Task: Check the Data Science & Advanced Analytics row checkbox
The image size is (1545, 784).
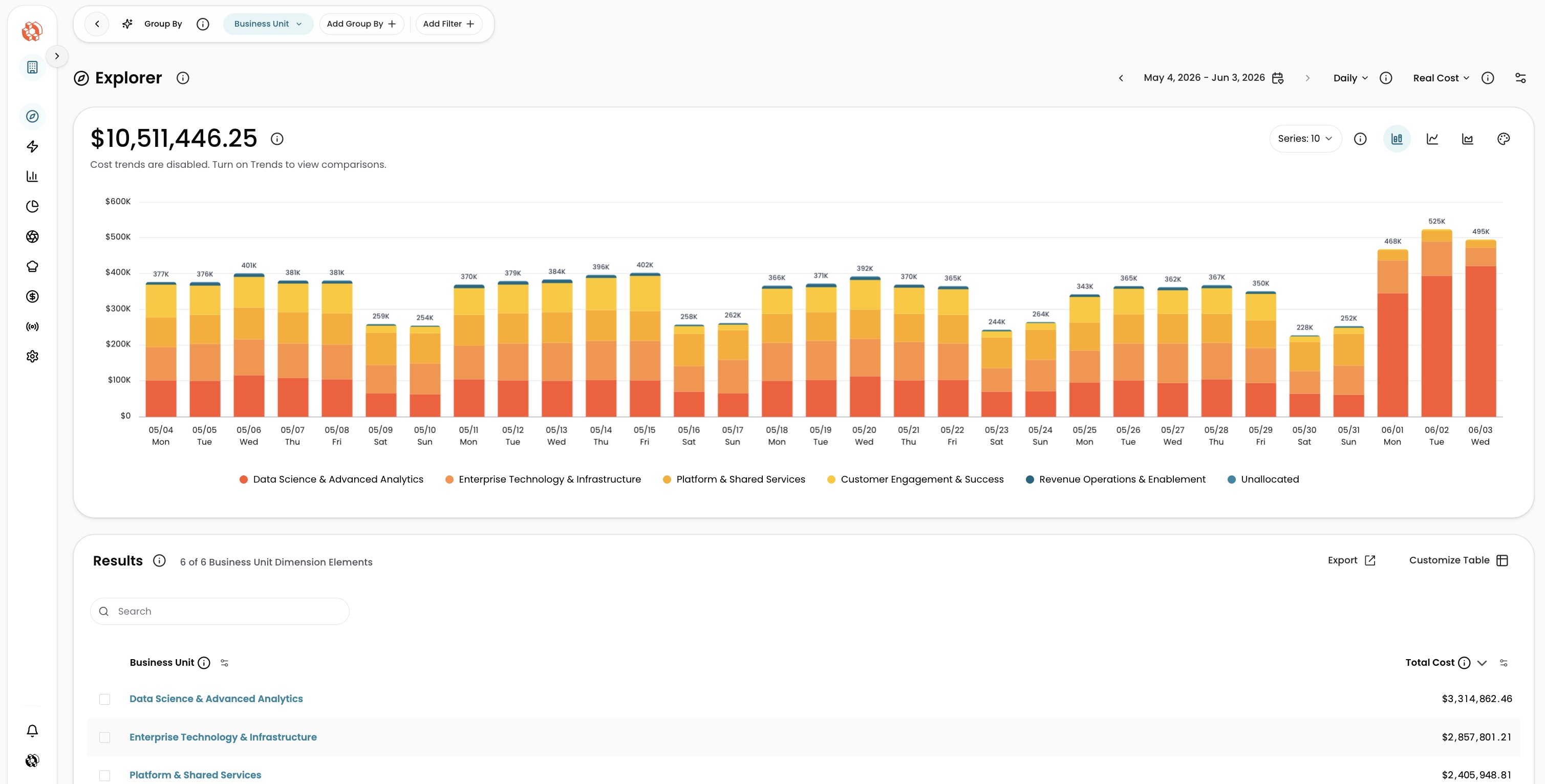Action: [104, 699]
